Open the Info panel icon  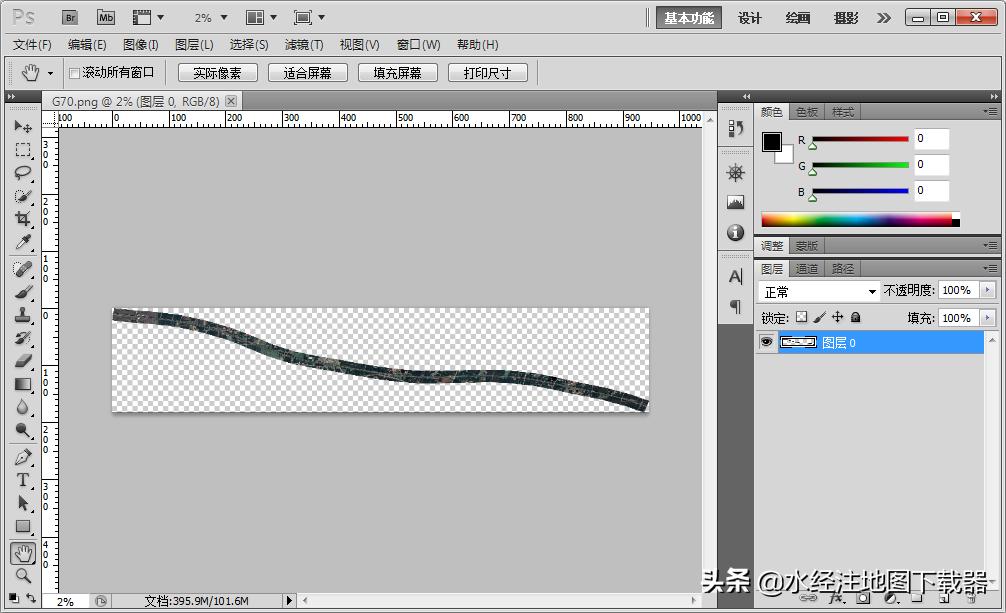click(735, 231)
